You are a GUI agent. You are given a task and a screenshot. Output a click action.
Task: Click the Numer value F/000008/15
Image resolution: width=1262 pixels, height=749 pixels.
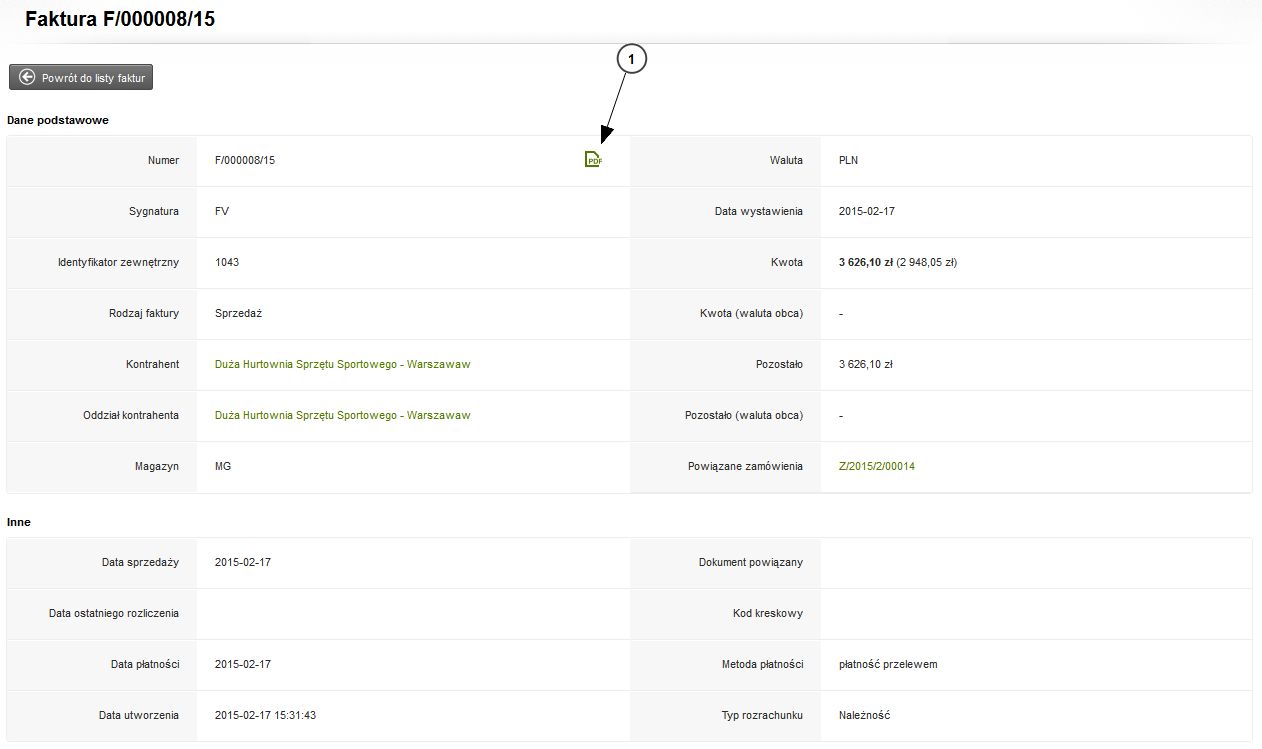[245, 160]
